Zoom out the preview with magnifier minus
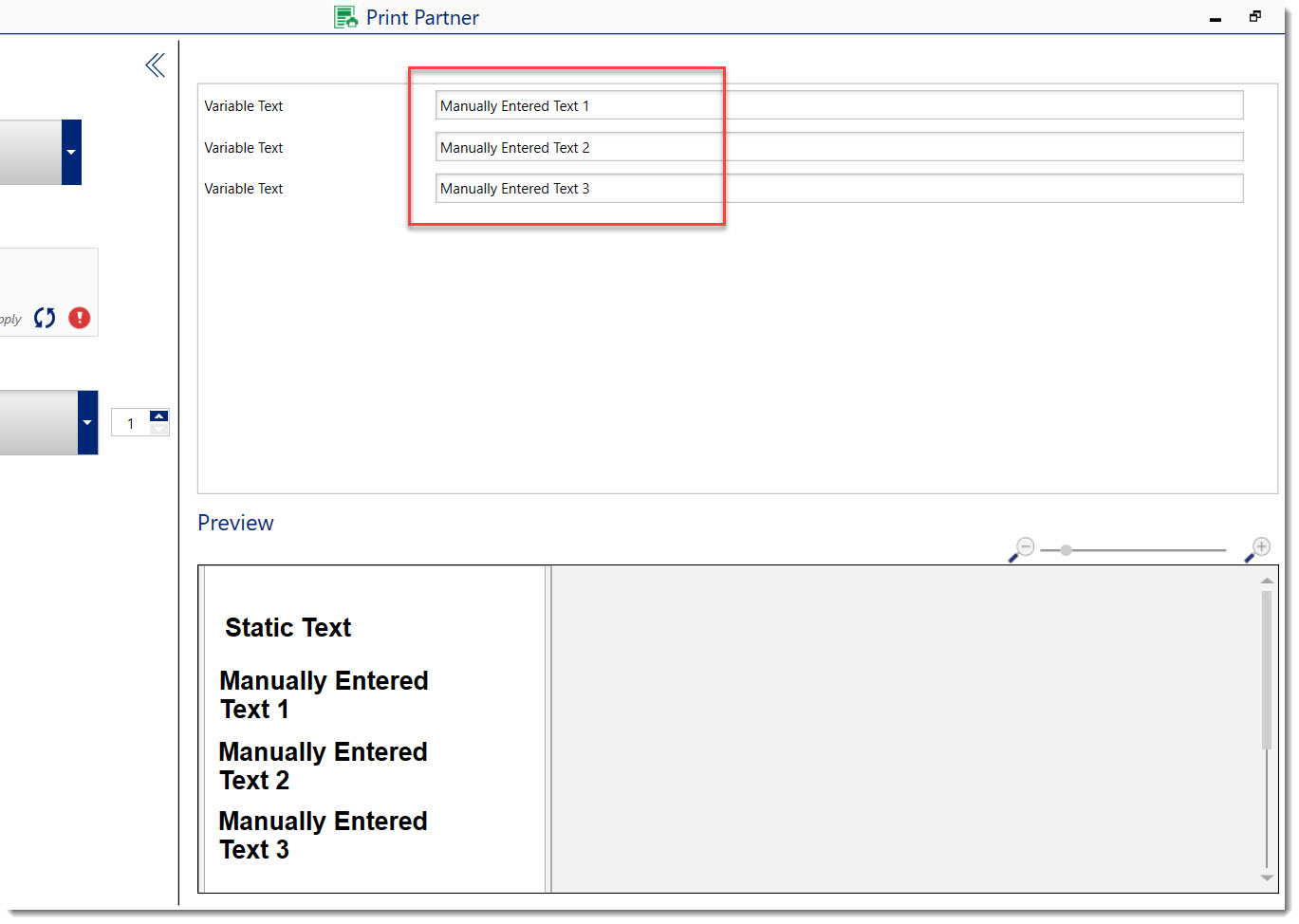1299x924 pixels. 1022,549
